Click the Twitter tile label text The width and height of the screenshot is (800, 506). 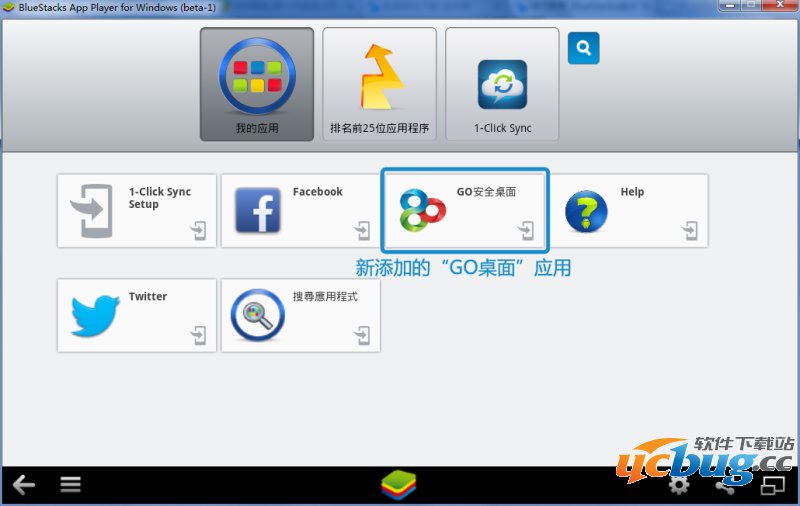point(147,296)
